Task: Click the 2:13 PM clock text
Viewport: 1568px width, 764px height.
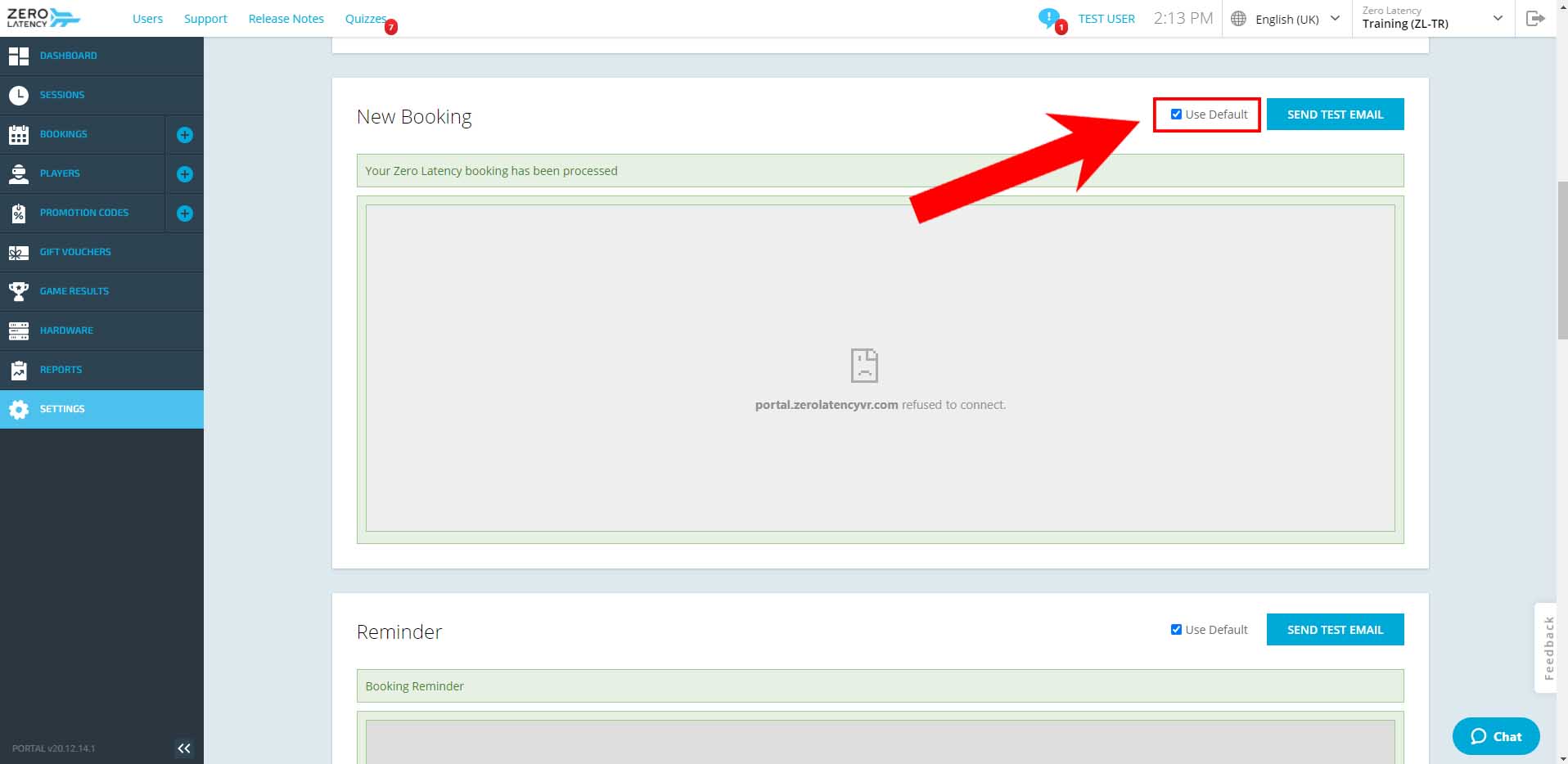Action: 1183,18
